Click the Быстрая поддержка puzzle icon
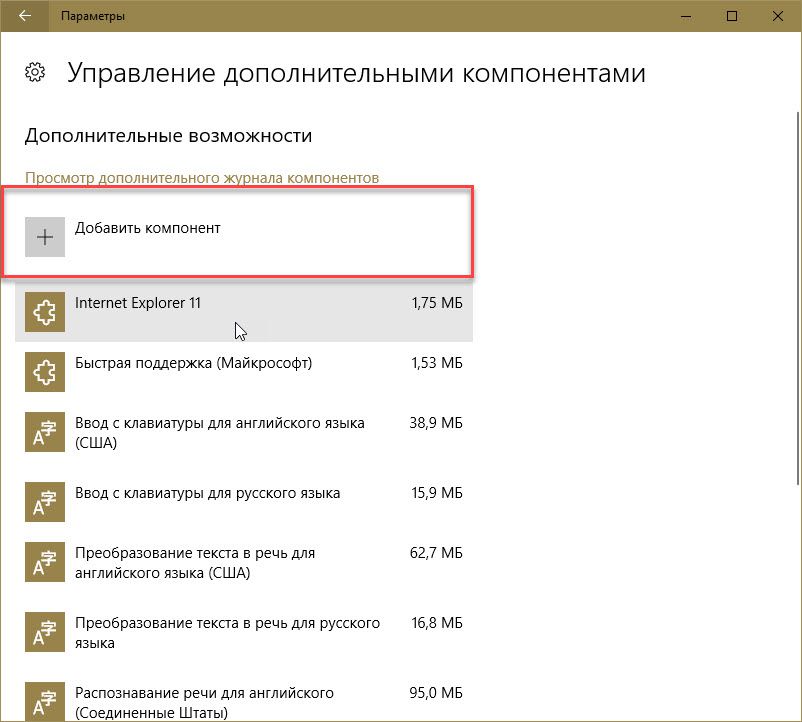Screen dimensions: 802x722 click(x=45, y=373)
